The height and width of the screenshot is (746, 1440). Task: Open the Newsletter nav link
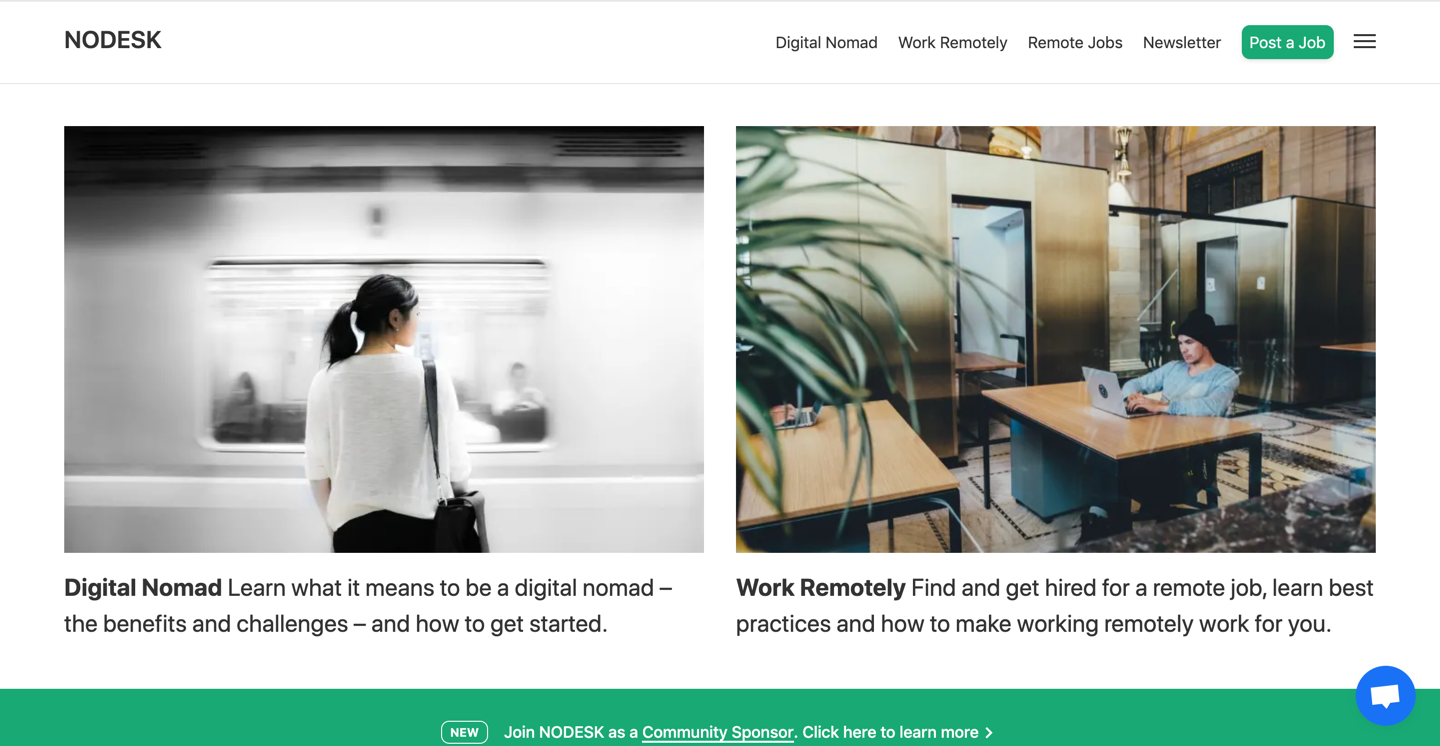(x=1181, y=42)
